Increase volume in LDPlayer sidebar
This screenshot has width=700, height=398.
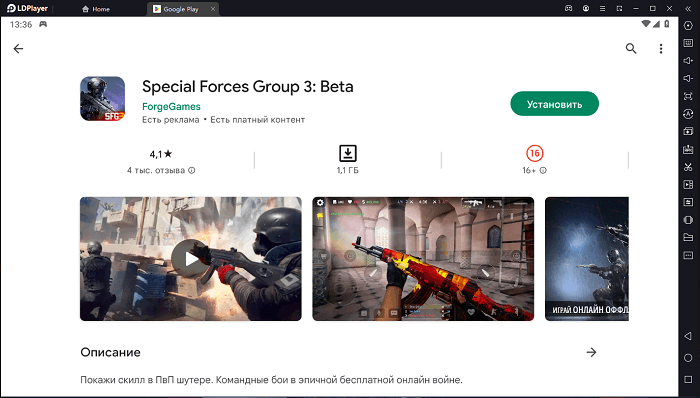[x=688, y=61]
